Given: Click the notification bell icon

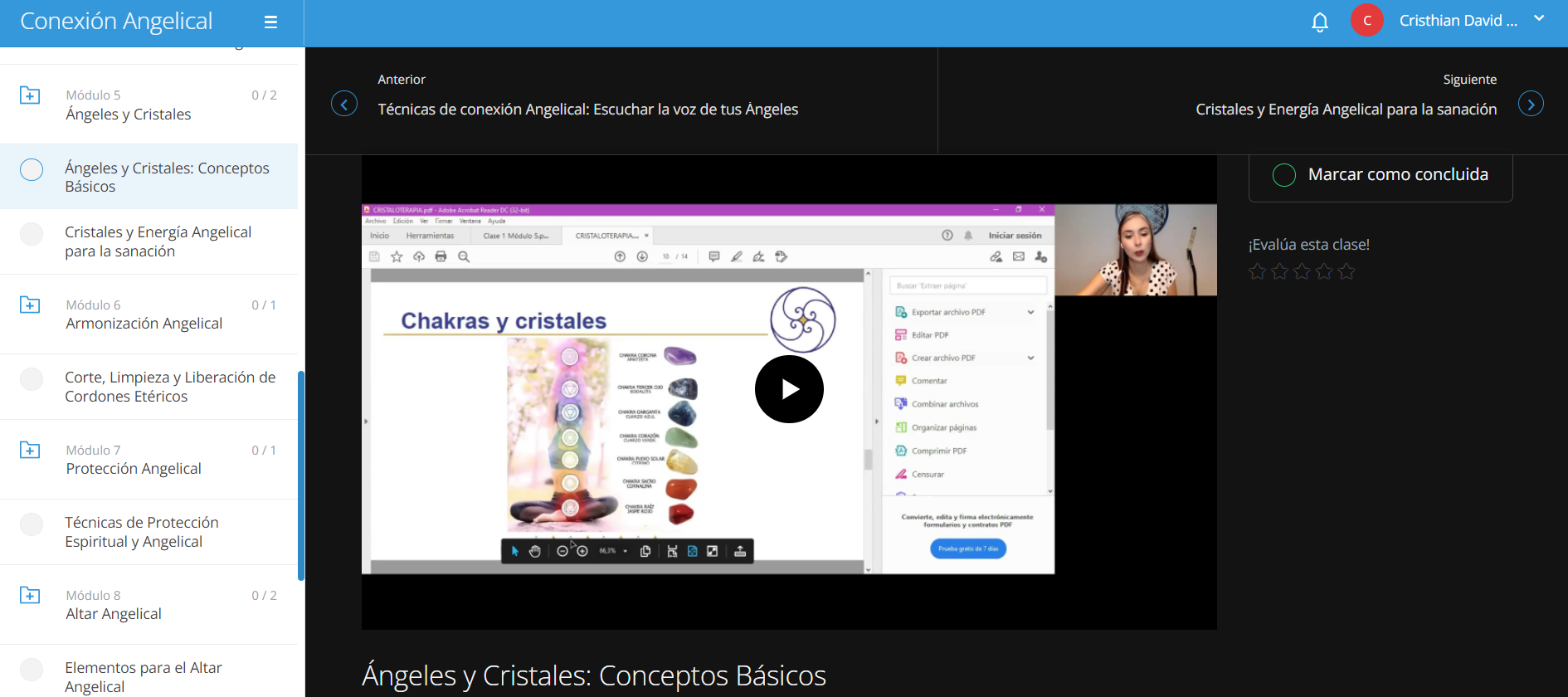Looking at the screenshot, I should 1319,22.
